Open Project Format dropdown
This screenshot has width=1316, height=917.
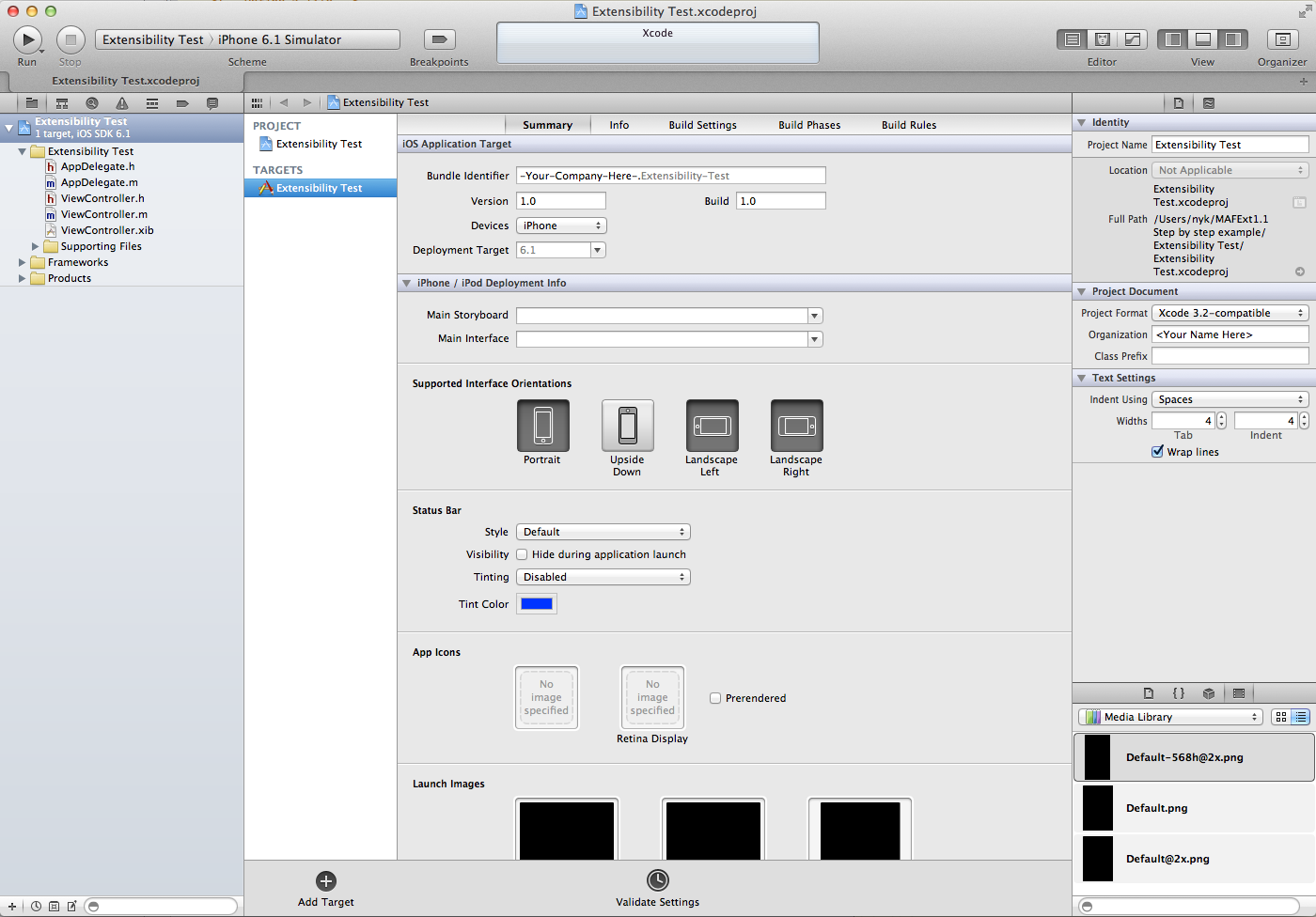(x=1230, y=313)
